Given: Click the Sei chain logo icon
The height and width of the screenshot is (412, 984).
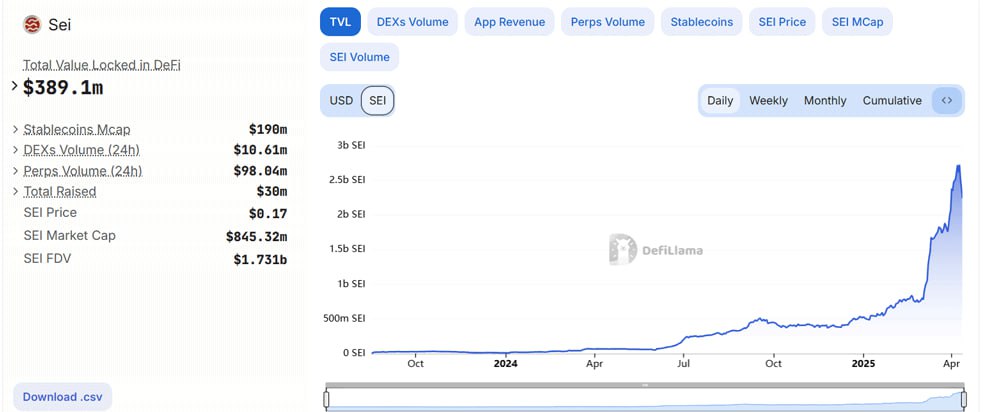Looking at the screenshot, I should point(32,24).
